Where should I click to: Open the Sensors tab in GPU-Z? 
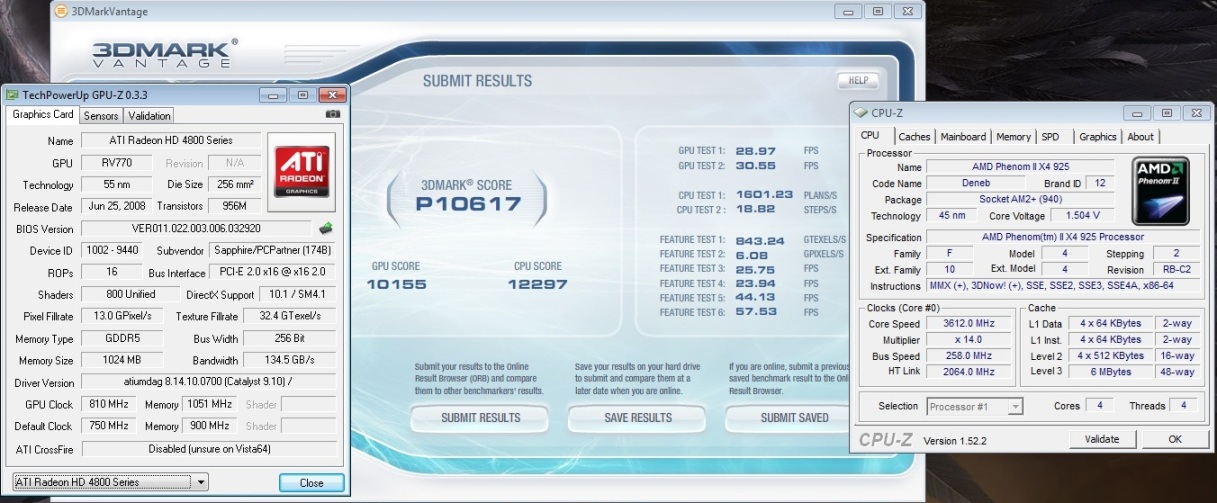click(x=101, y=116)
